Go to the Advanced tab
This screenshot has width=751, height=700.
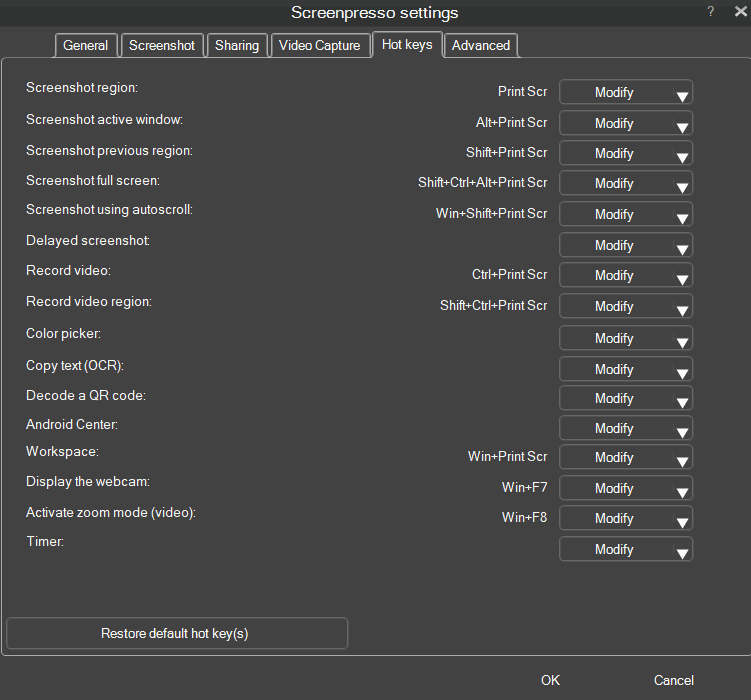(x=481, y=45)
